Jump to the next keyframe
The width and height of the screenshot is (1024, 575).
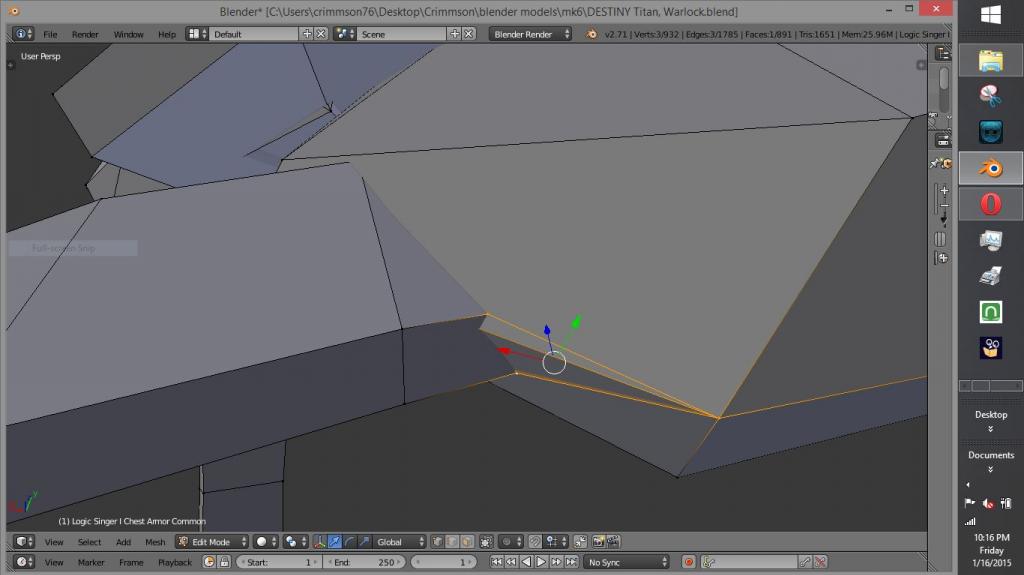556,562
